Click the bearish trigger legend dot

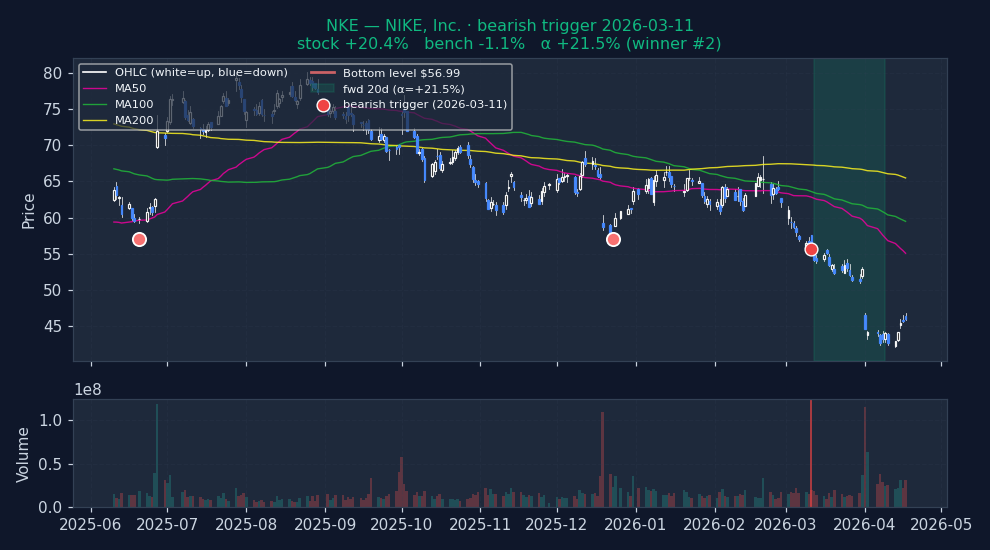[323, 105]
